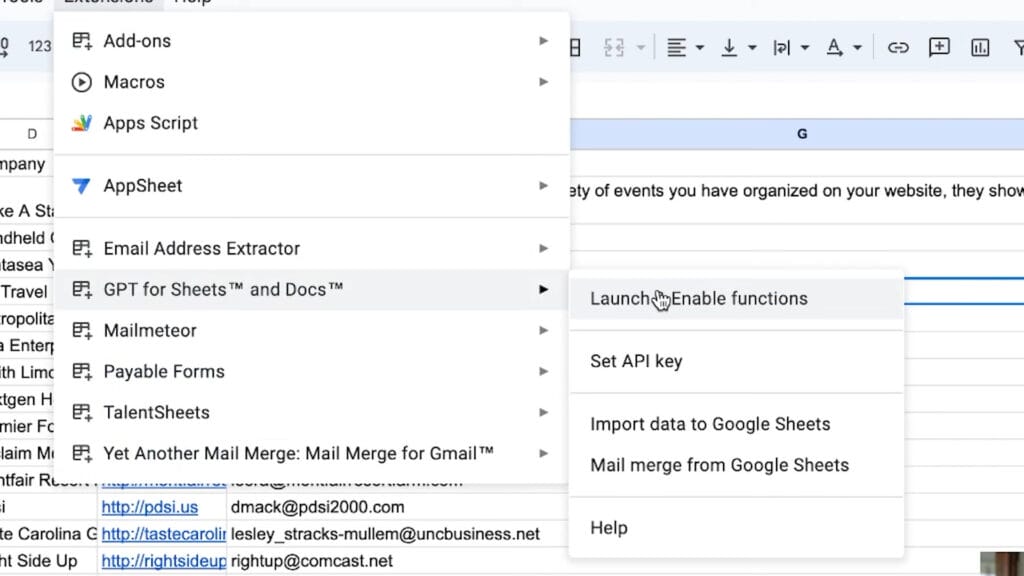Click the Apps Script colorful icon
The width and height of the screenshot is (1024, 576).
tap(82, 123)
